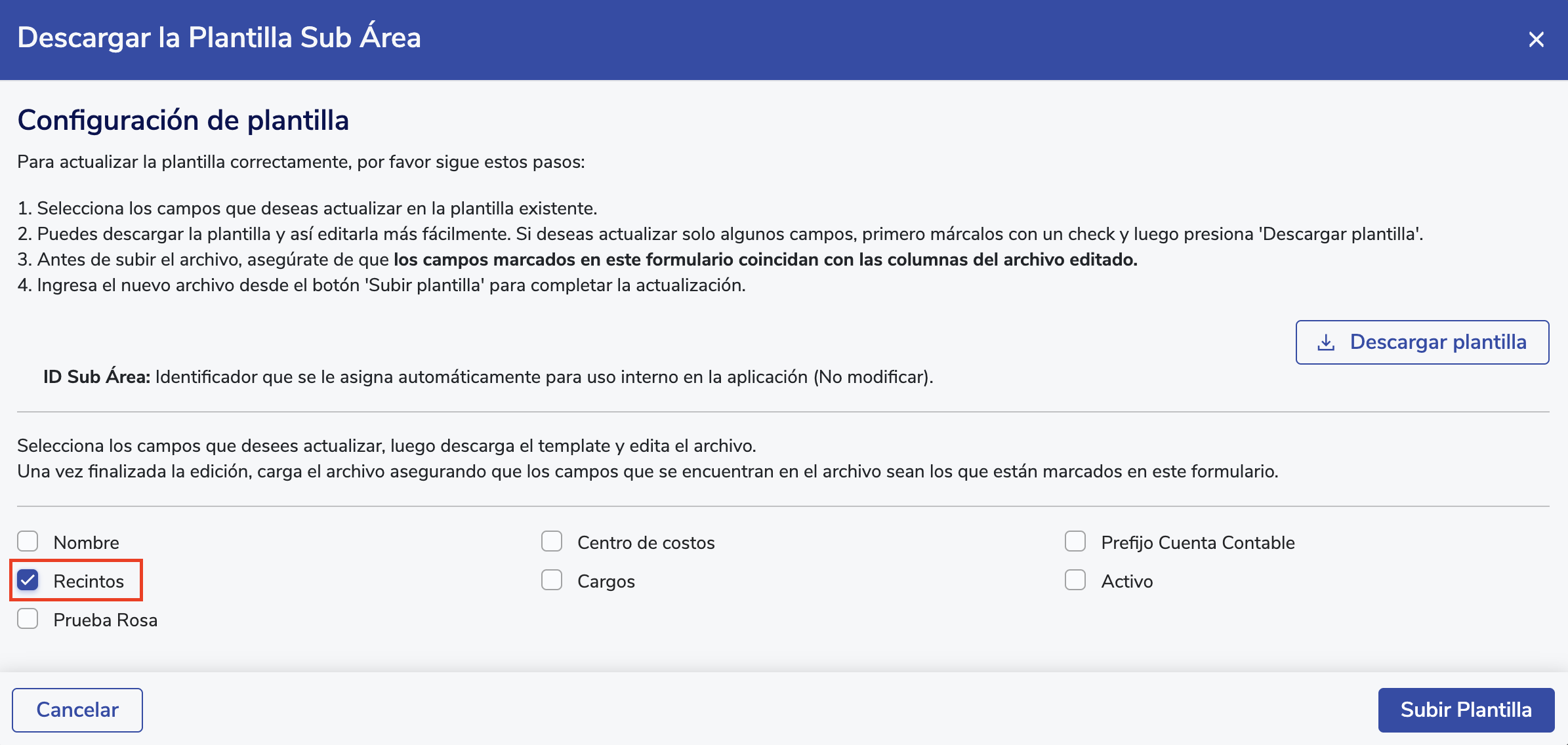Click the 'Nombre' field label text
Viewport: 1568px width, 745px height.
(x=87, y=543)
